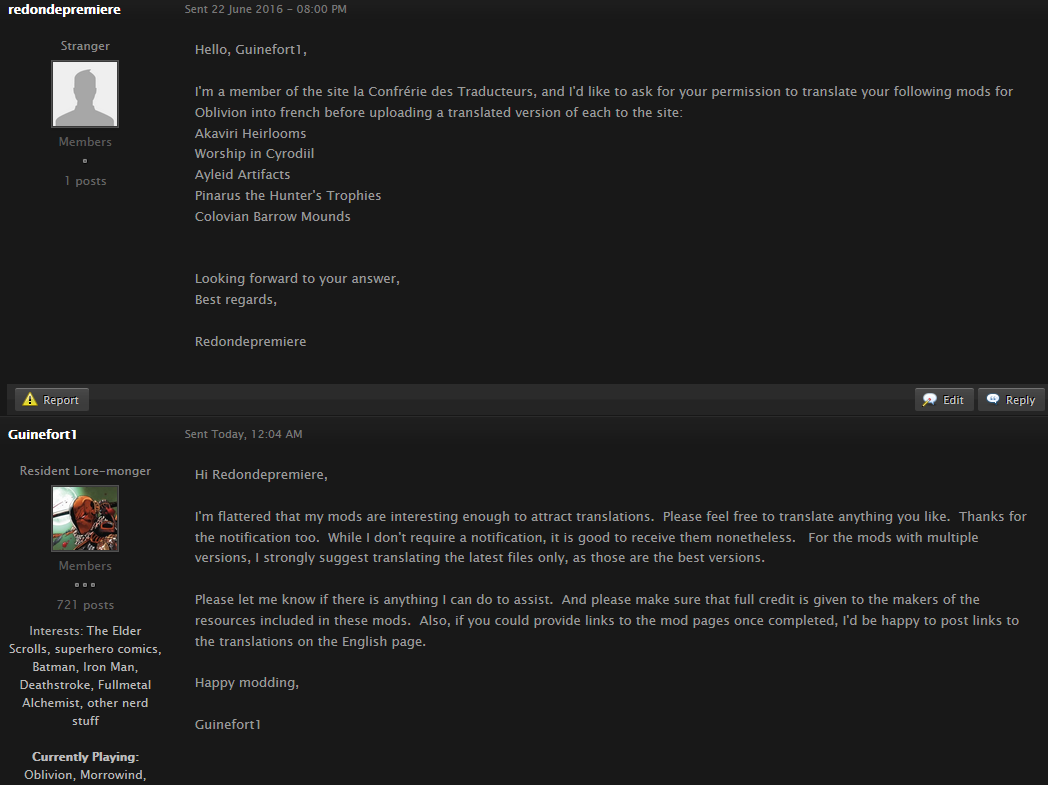Open redondepremiere's default avatar image
Viewport: 1048px width, 785px height.
pyautogui.click(x=85, y=94)
